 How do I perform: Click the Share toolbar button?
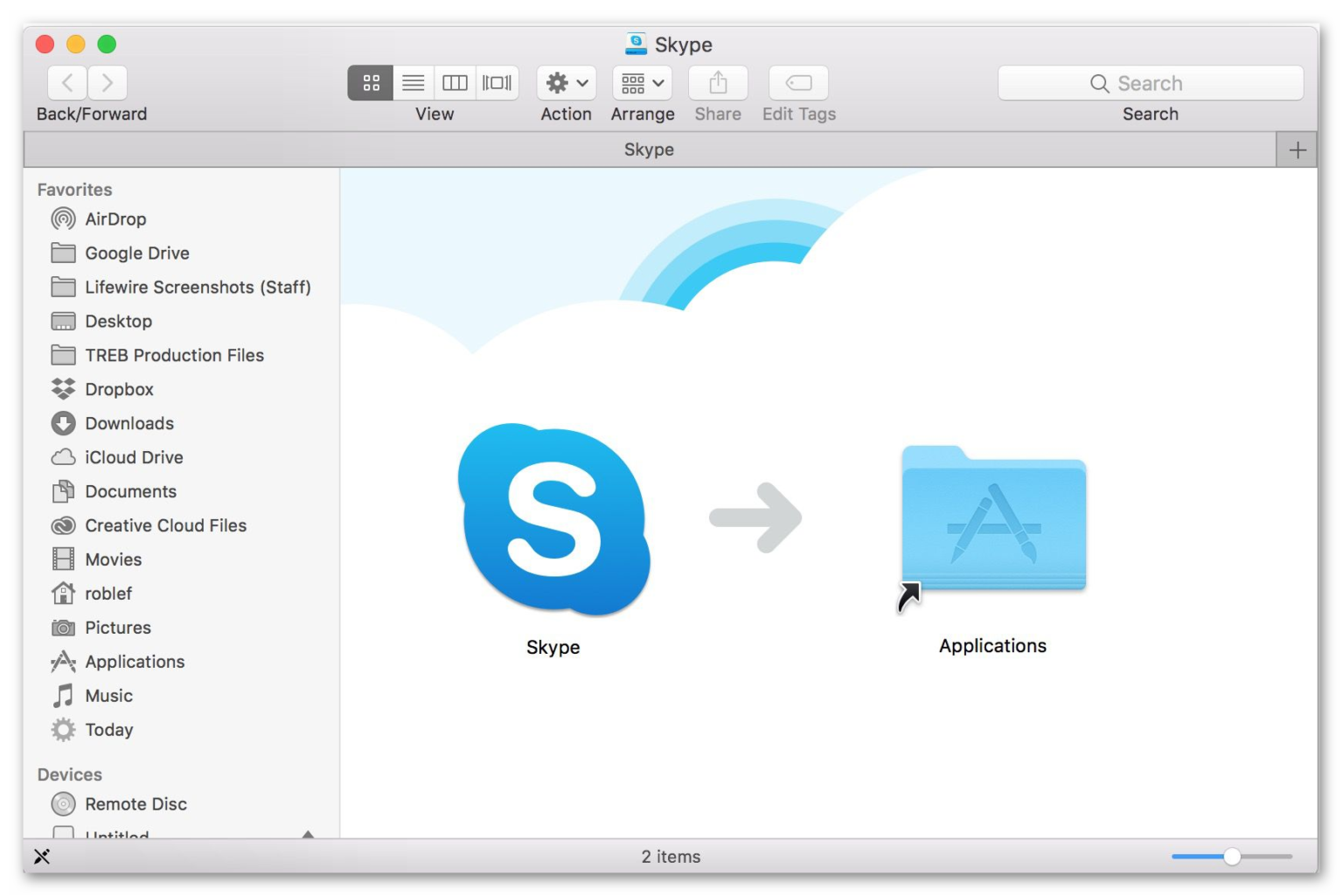coord(718,83)
